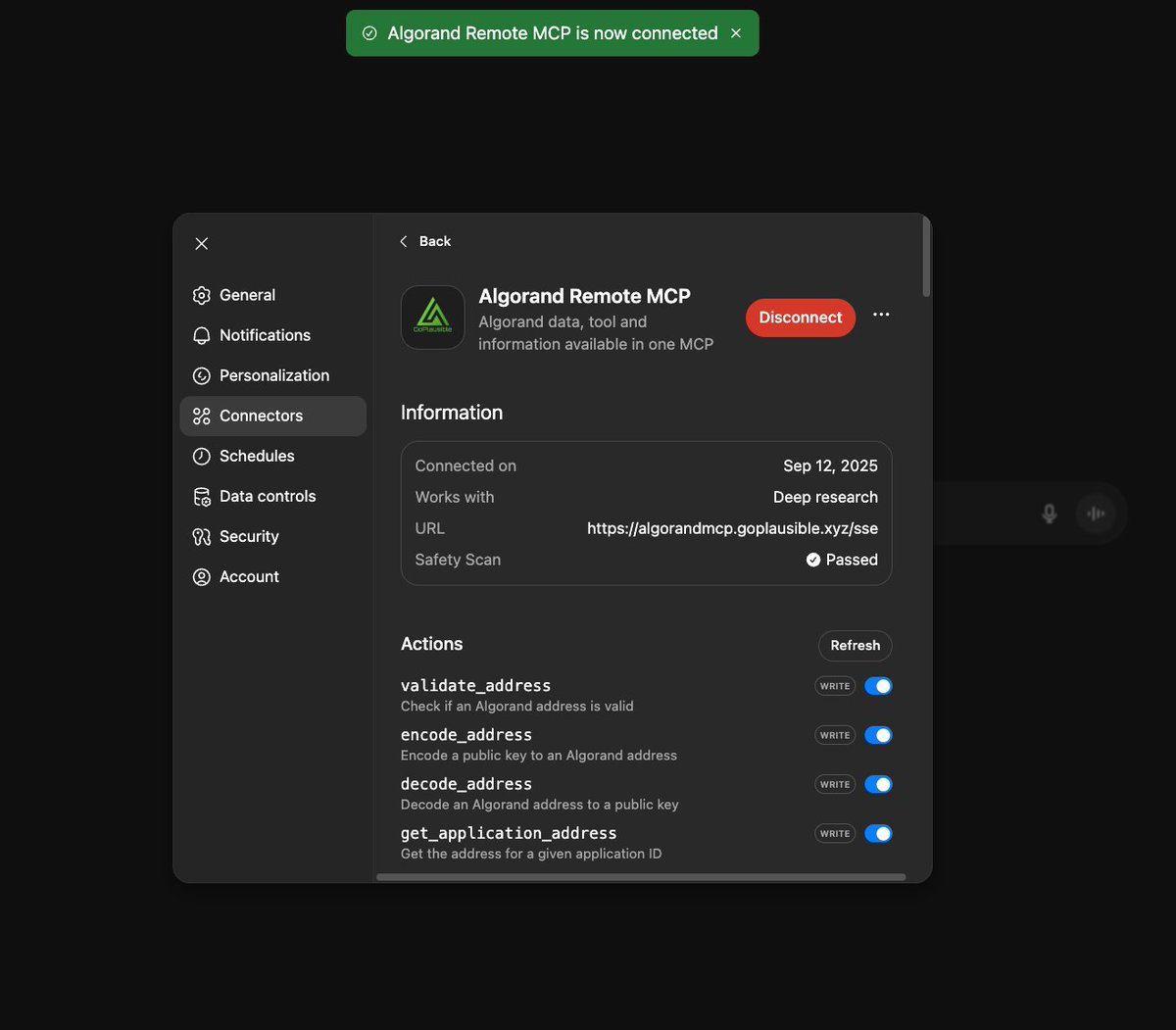Click the Connectors grid icon

coord(202,416)
